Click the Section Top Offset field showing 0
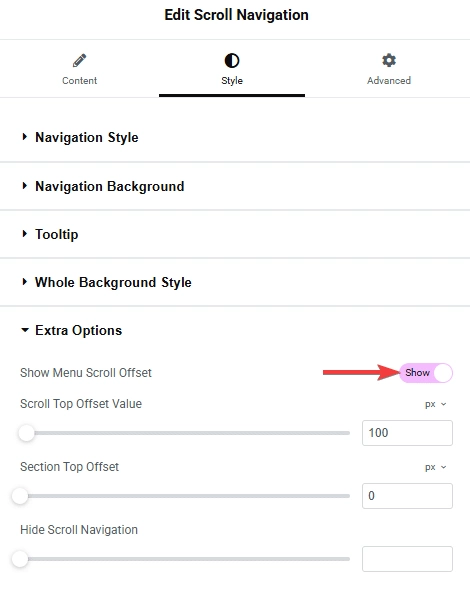 pyautogui.click(x=407, y=496)
